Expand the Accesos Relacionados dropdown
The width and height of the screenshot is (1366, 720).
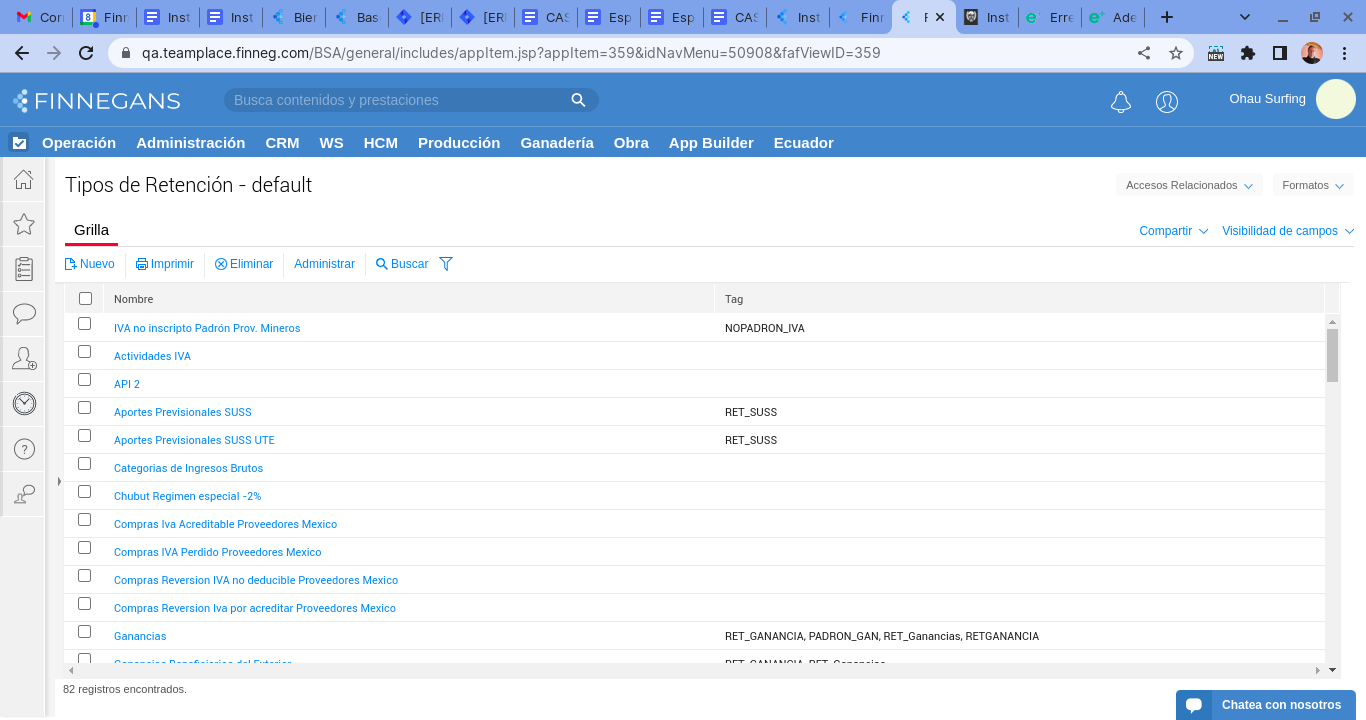(1189, 185)
